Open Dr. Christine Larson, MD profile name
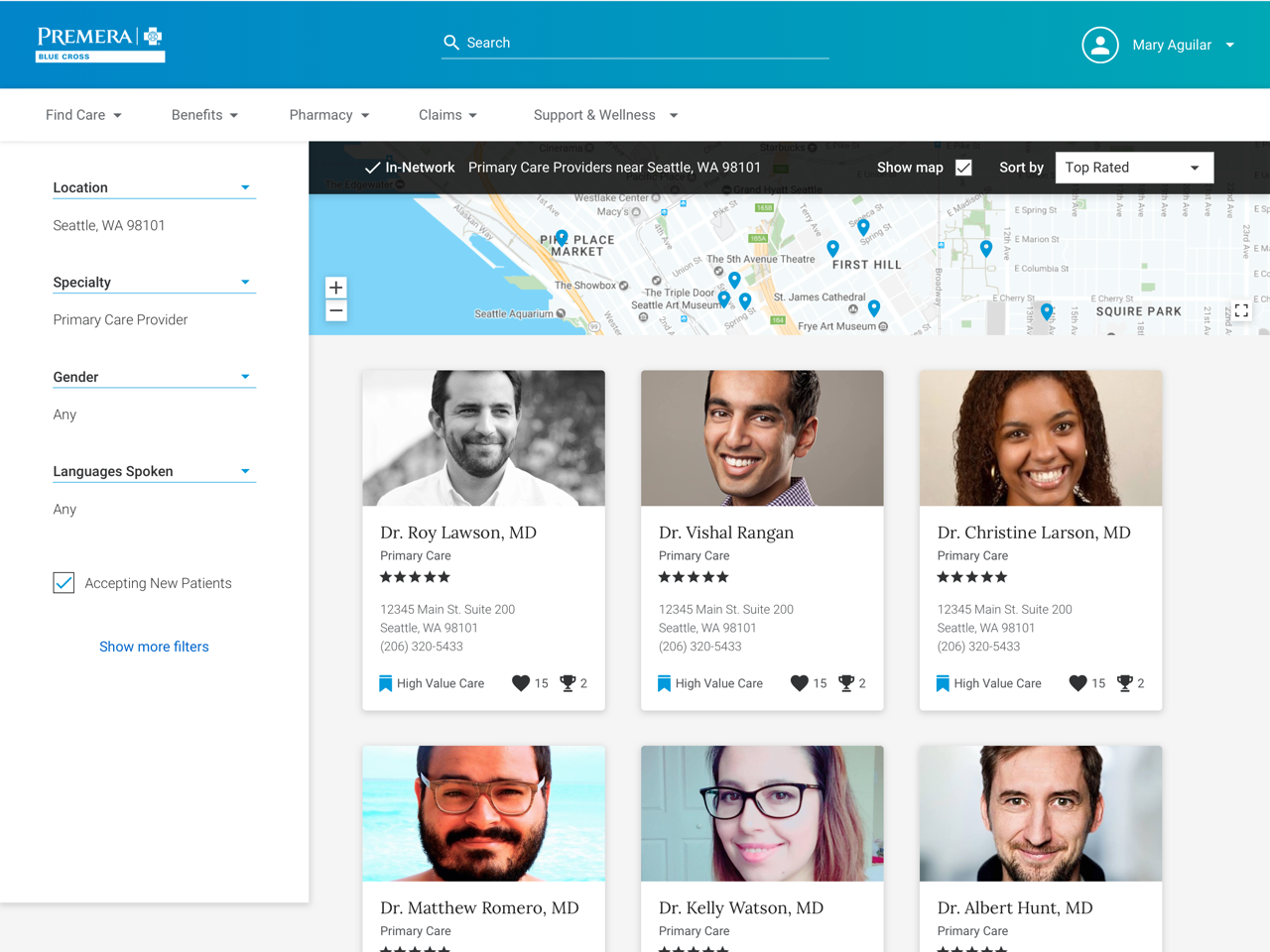1270x952 pixels. 1034,533
